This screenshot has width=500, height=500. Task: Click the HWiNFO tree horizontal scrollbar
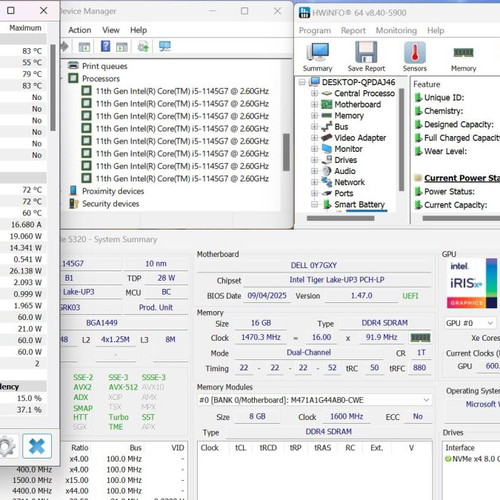click(340, 219)
